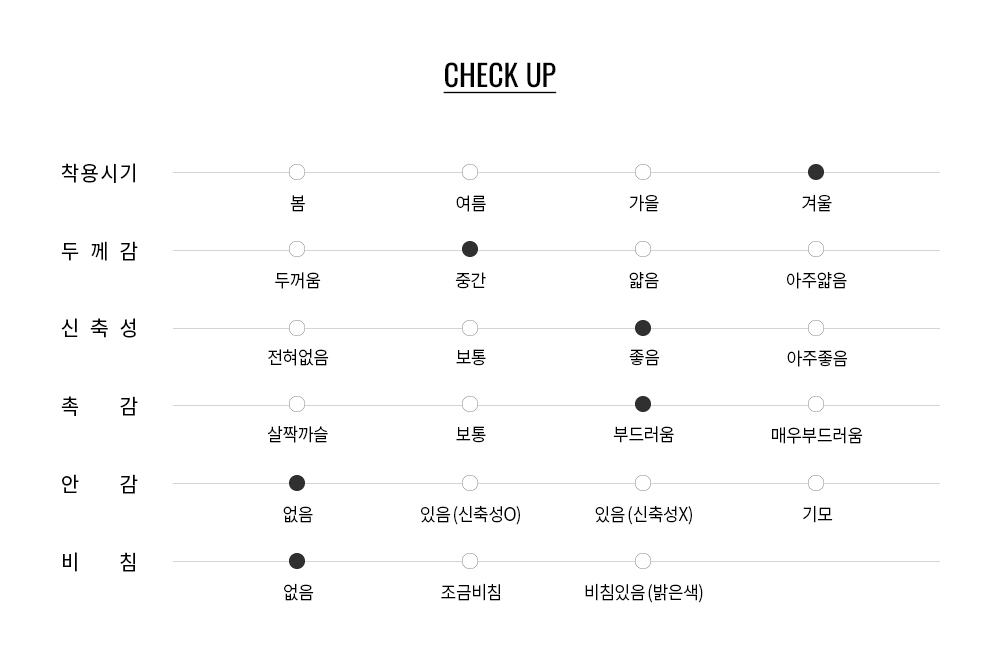Image resolution: width=1000 pixels, height=661 pixels.
Task: Select 전혀없음 elasticity radio circle
Action: (297, 328)
